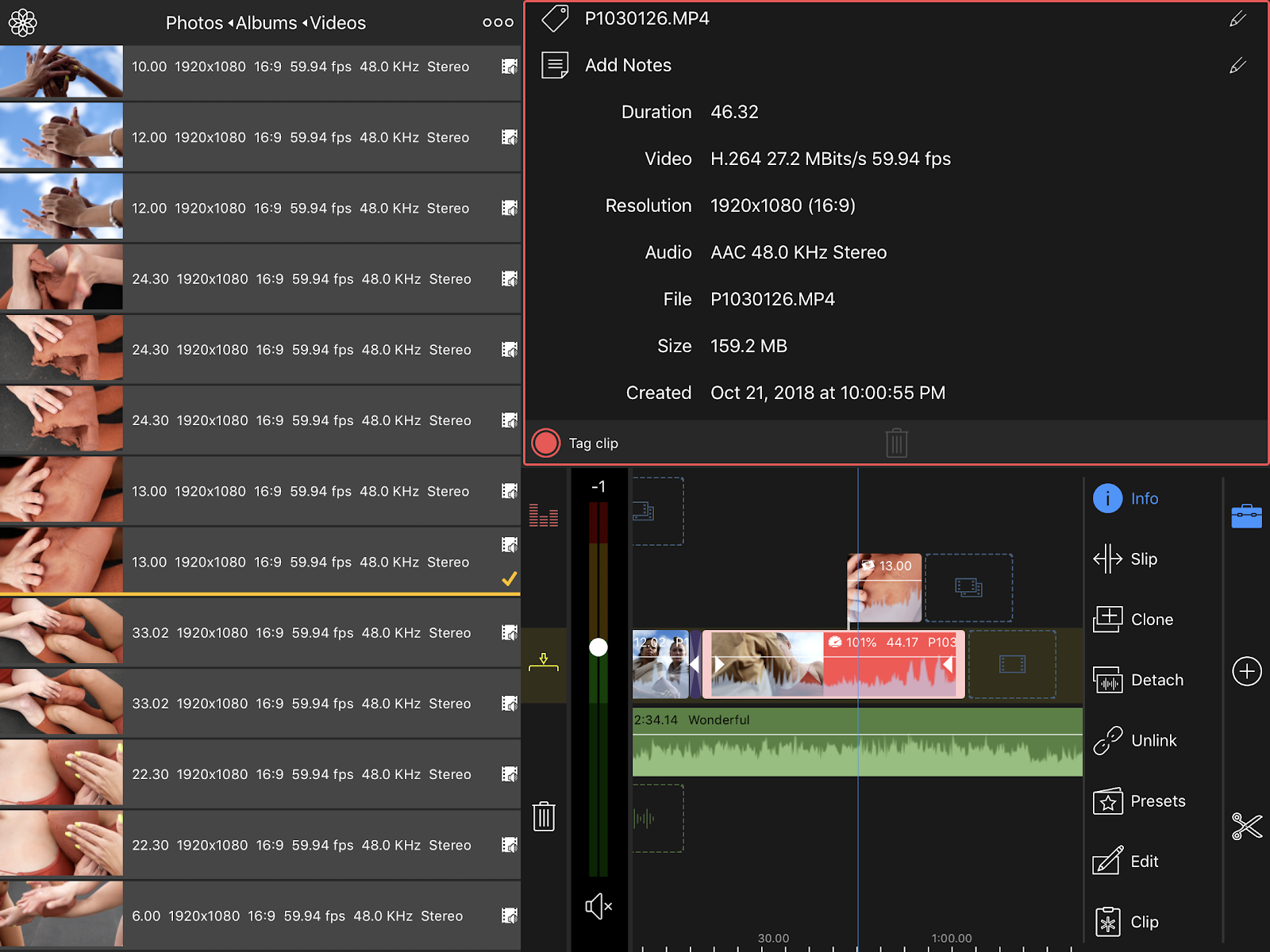Switch to the Videos tab
1270x952 pixels.
tap(338, 23)
